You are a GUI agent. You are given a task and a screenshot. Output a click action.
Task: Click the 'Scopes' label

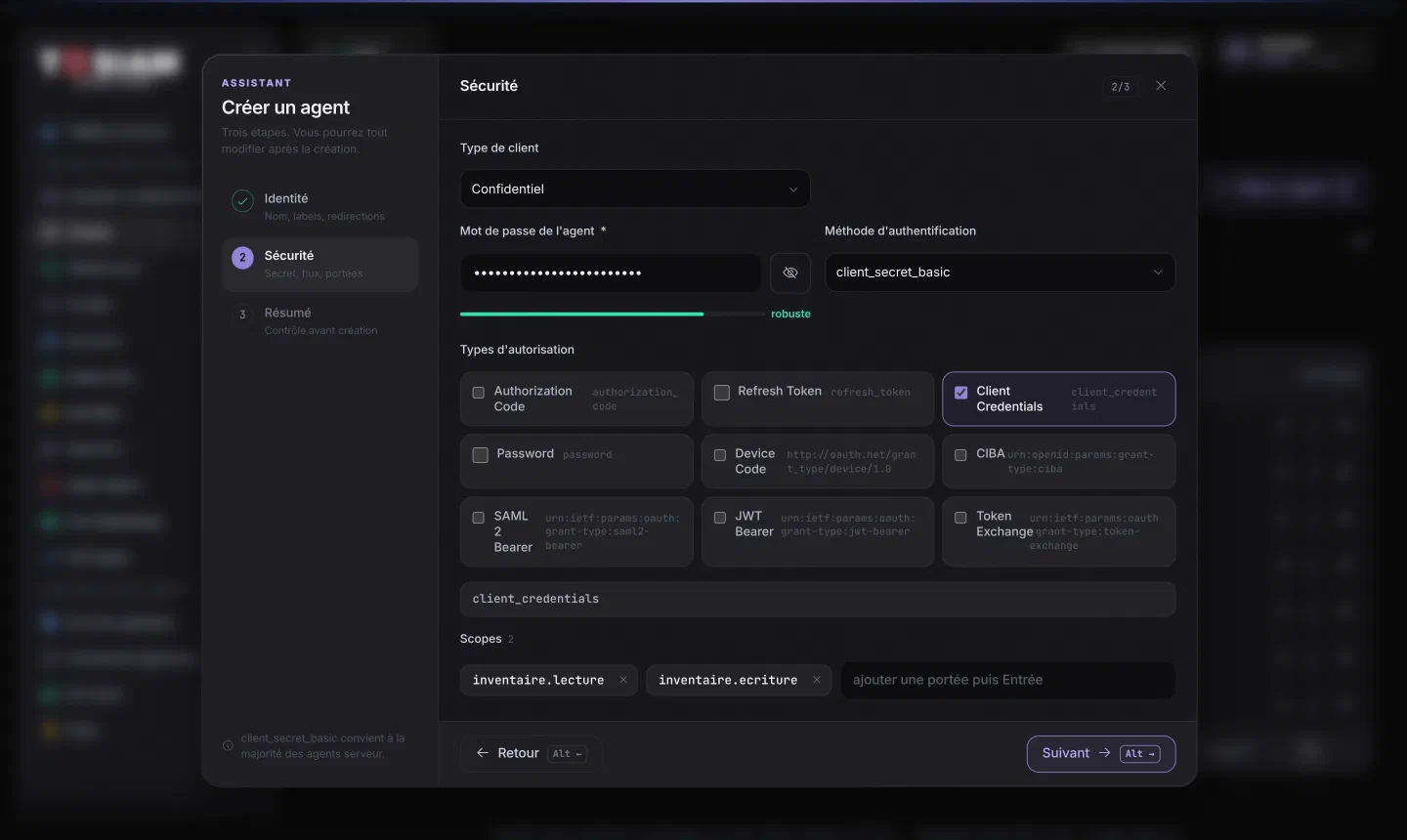coord(481,639)
